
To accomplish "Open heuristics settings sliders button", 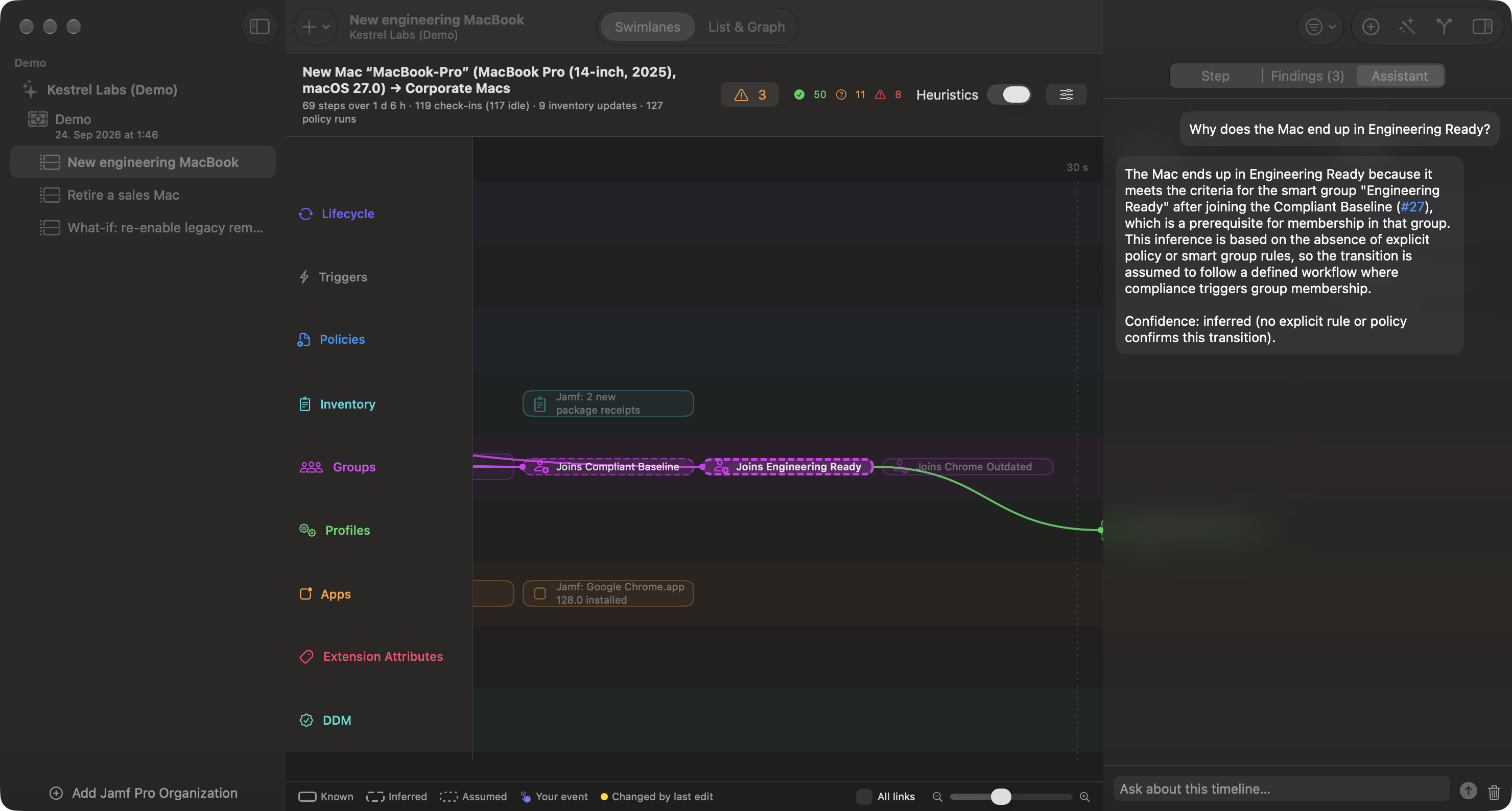I will [x=1066, y=94].
